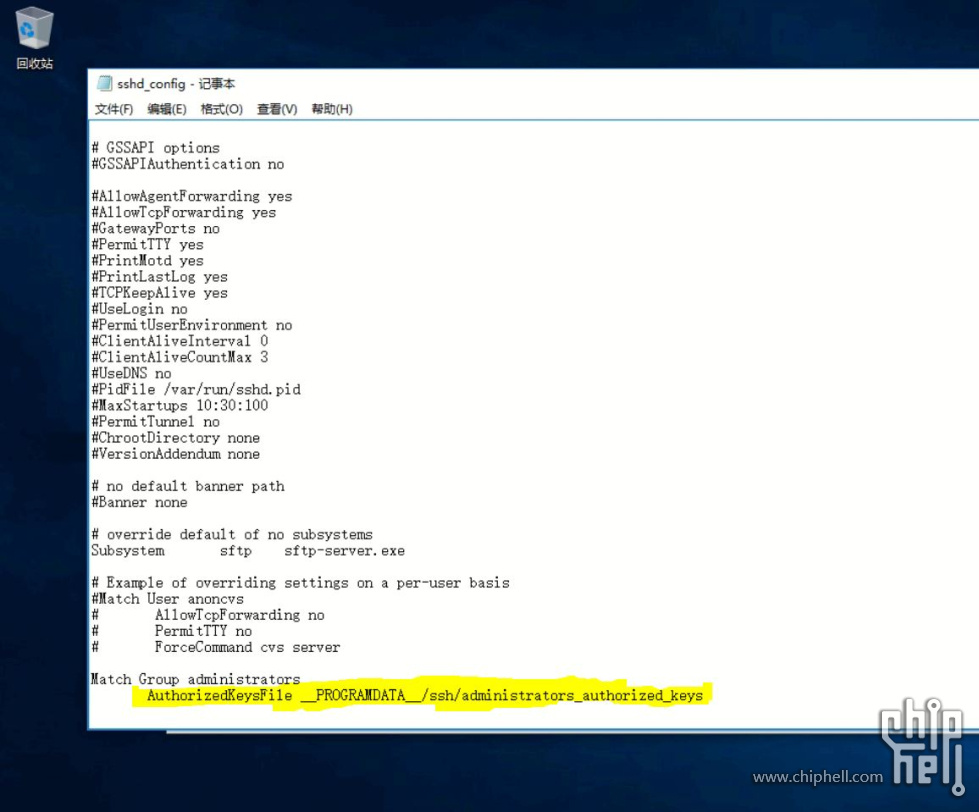Screen dimensions: 979x812
Task: Click the '#UseDNS no' line
Action: (131, 373)
